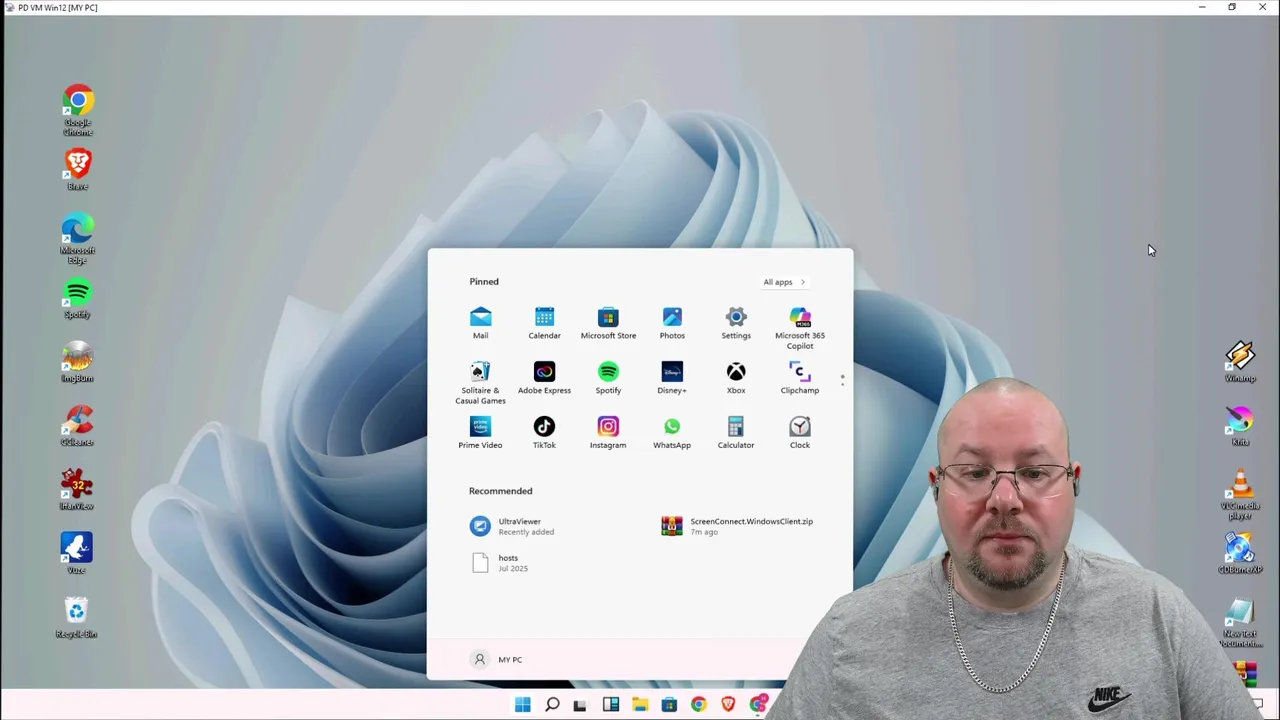Open the Xbox app
Viewport: 1280px width, 720px height.
[x=736, y=378]
